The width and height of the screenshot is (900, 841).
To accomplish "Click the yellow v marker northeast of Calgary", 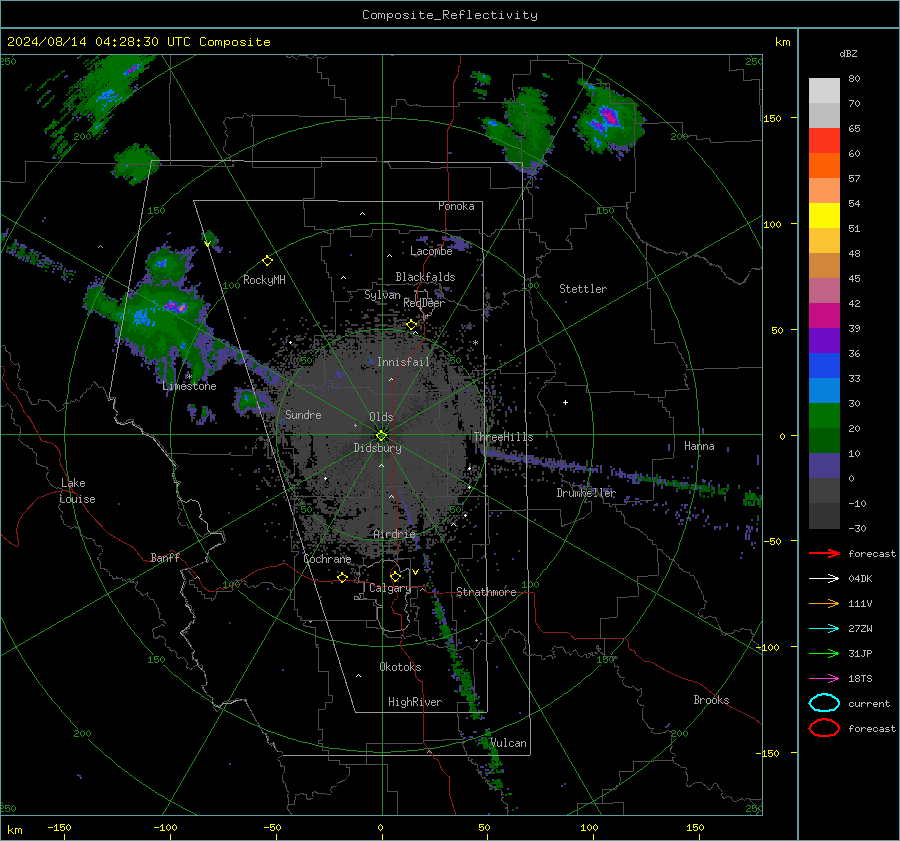I will [x=415, y=572].
